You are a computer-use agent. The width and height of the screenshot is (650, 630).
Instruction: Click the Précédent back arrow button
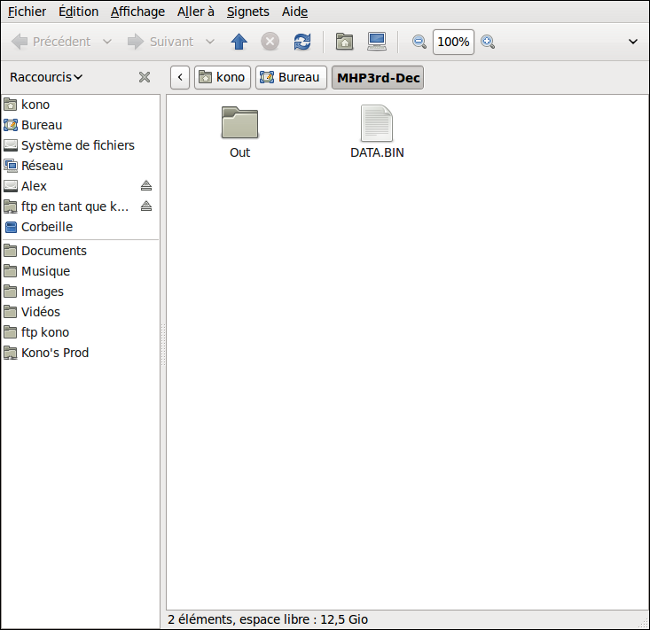tap(51, 41)
